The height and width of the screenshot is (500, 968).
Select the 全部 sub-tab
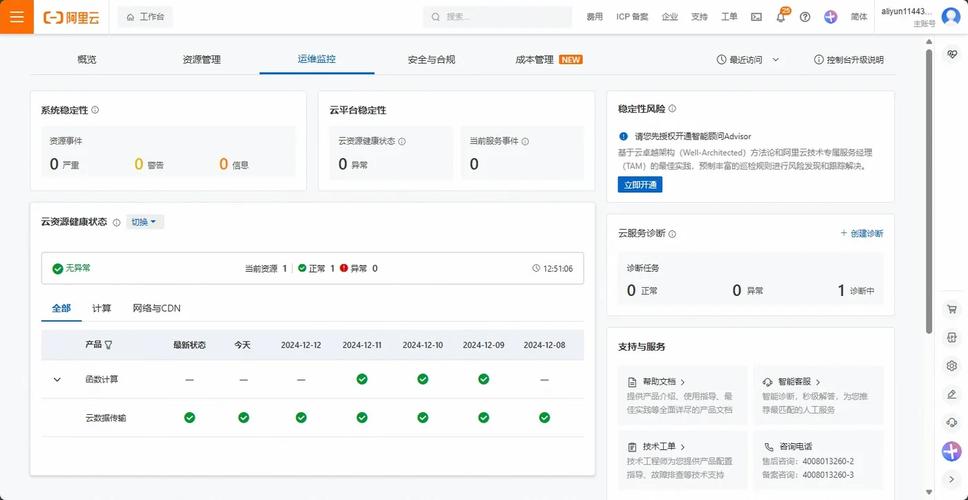61,308
